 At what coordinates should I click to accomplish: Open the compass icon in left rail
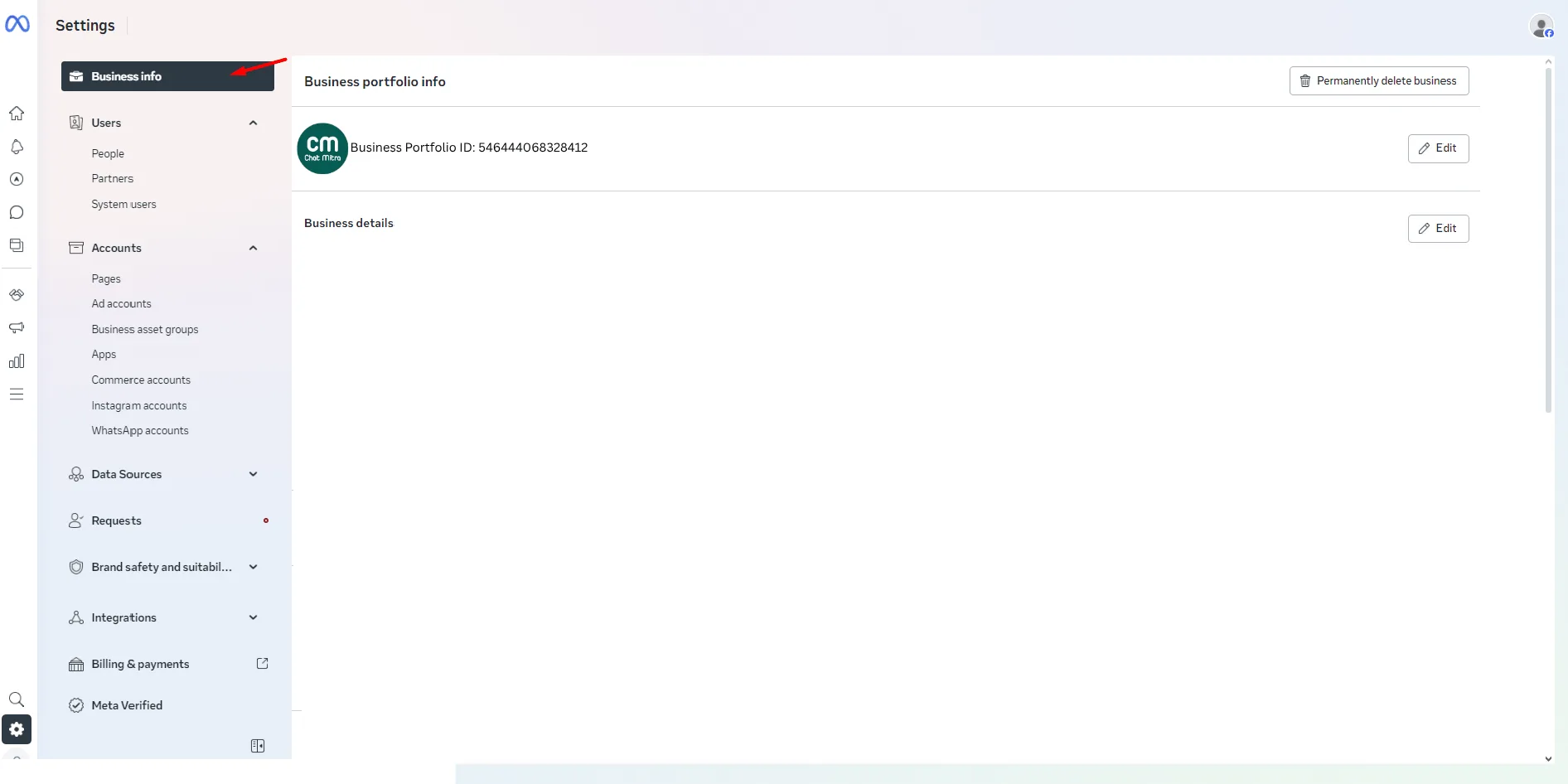pos(17,179)
